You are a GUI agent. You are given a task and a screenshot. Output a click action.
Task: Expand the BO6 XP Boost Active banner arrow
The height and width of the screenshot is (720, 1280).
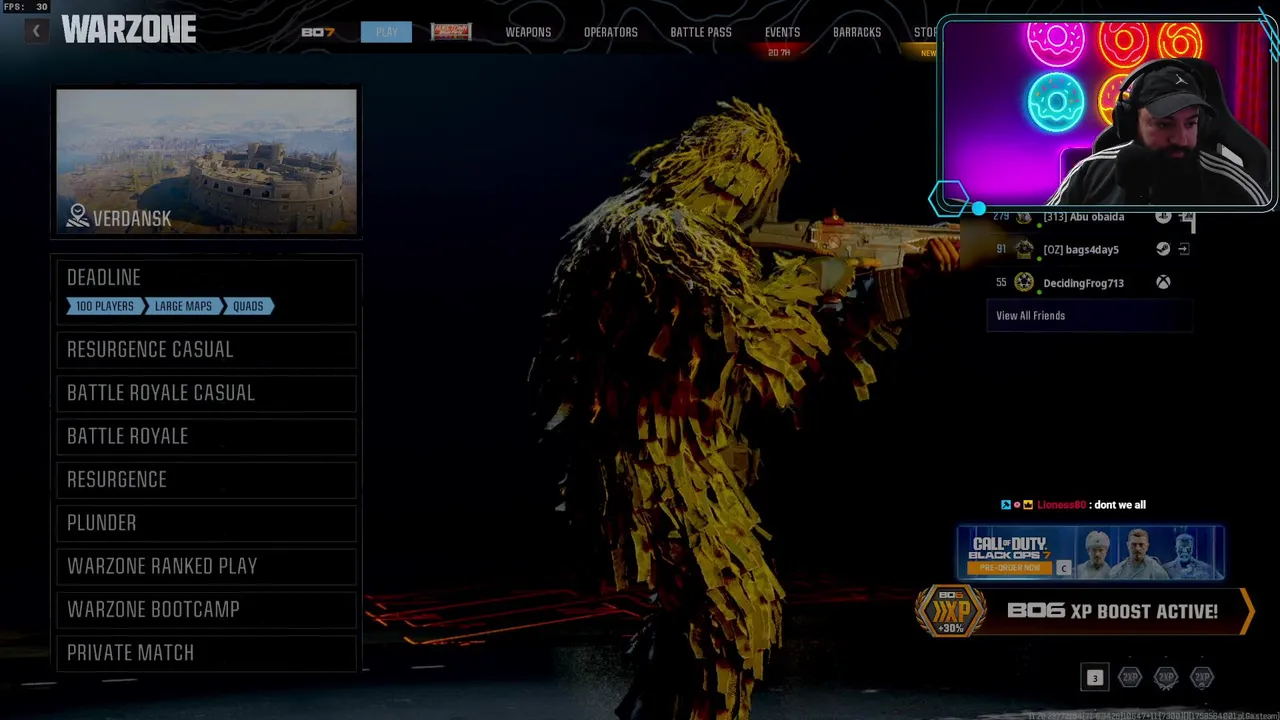click(1246, 611)
